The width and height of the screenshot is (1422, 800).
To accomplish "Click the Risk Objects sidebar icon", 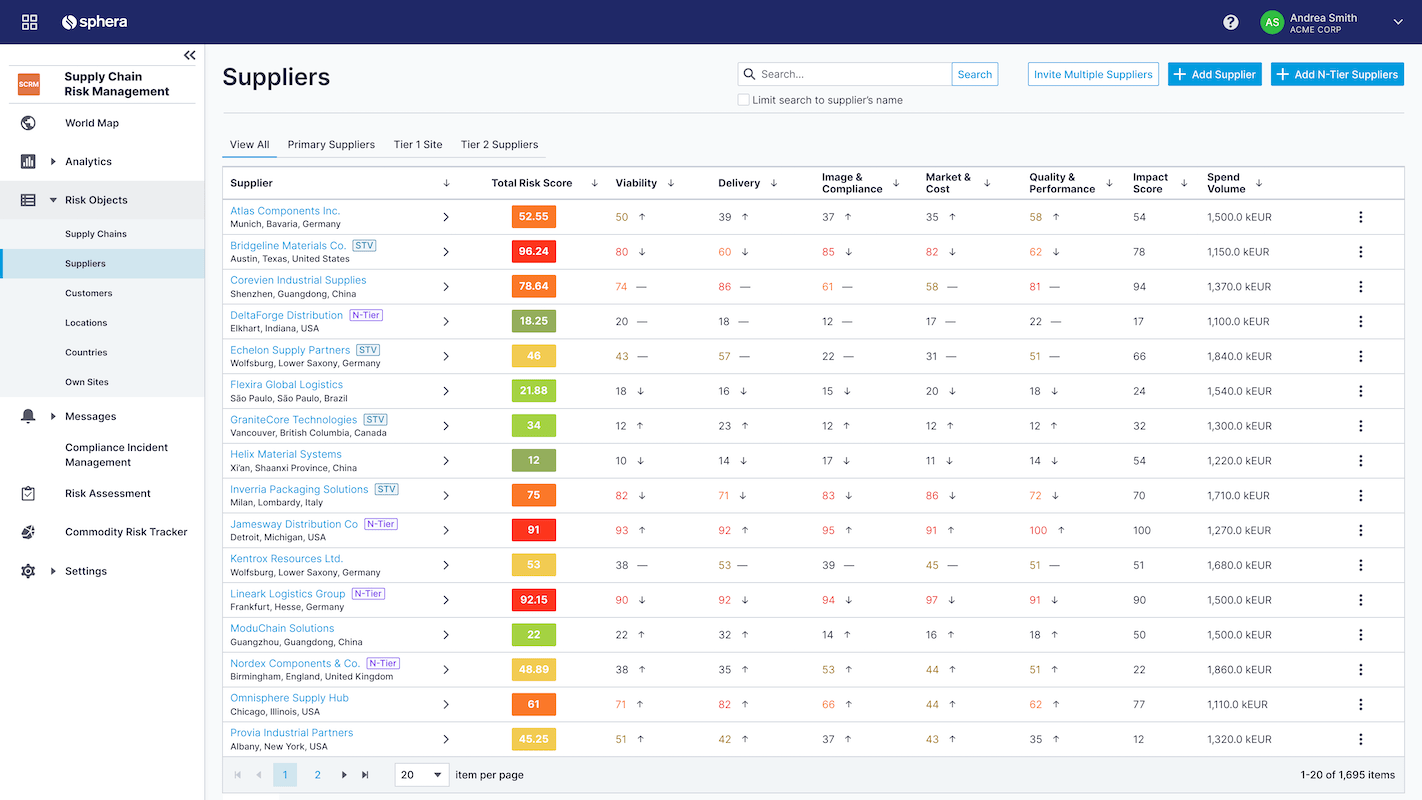I will click(27, 199).
